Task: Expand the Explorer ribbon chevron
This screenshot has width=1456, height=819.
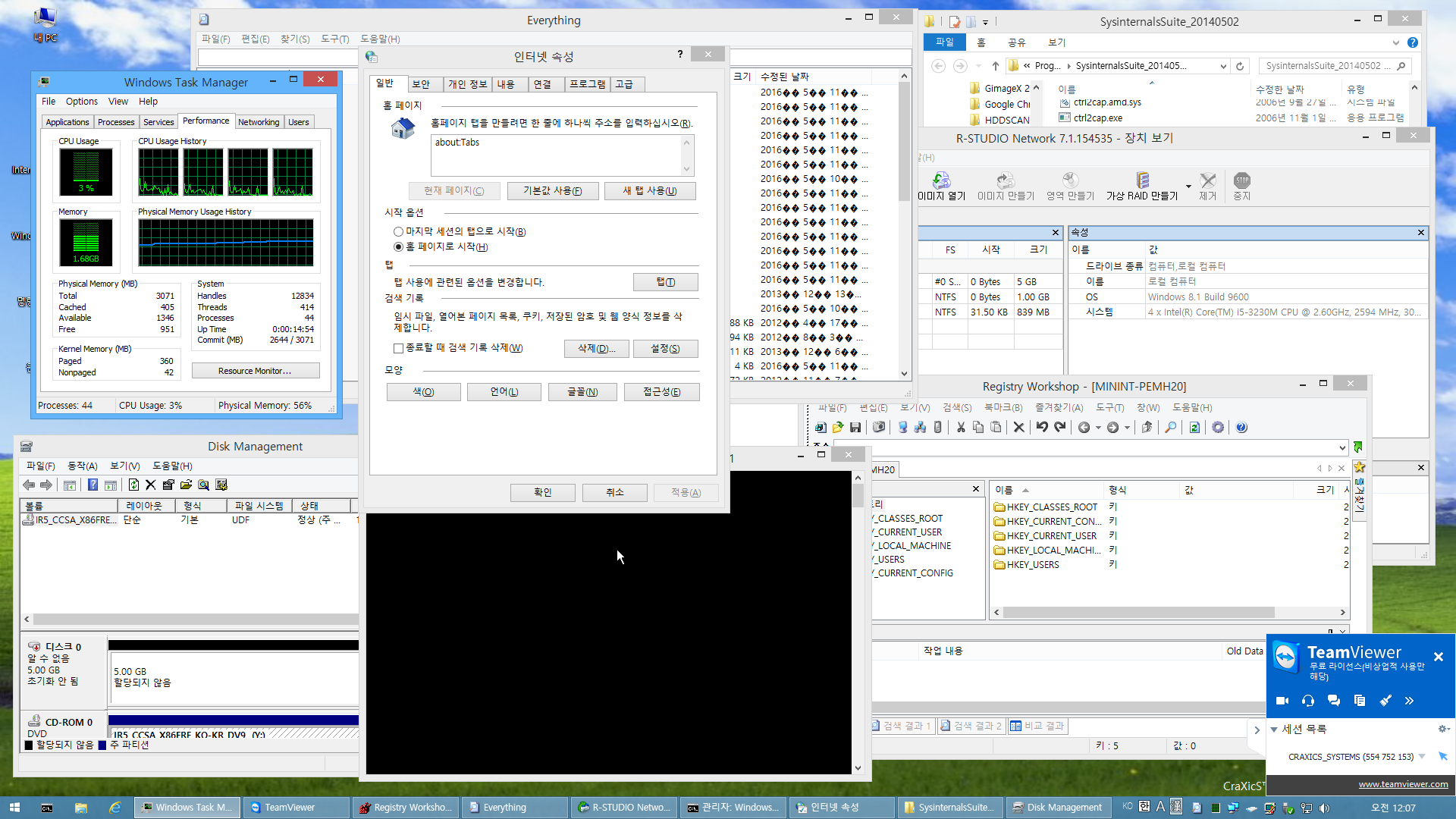Action: [x=1396, y=42]
